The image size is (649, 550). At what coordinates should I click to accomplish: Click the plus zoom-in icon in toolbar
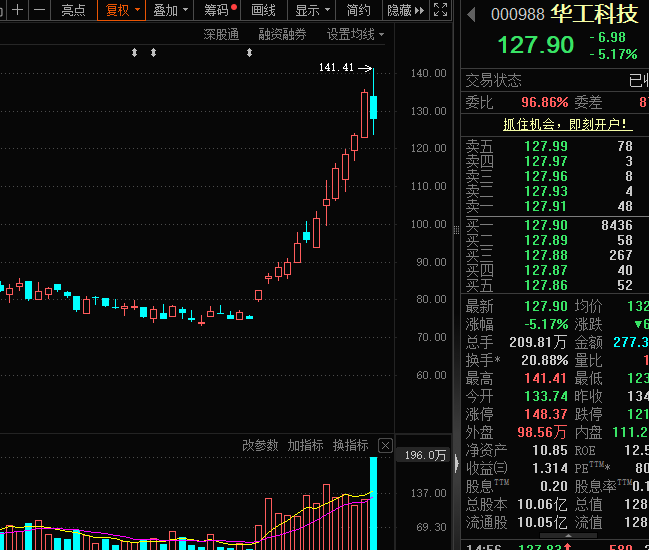tap(17, 10)
